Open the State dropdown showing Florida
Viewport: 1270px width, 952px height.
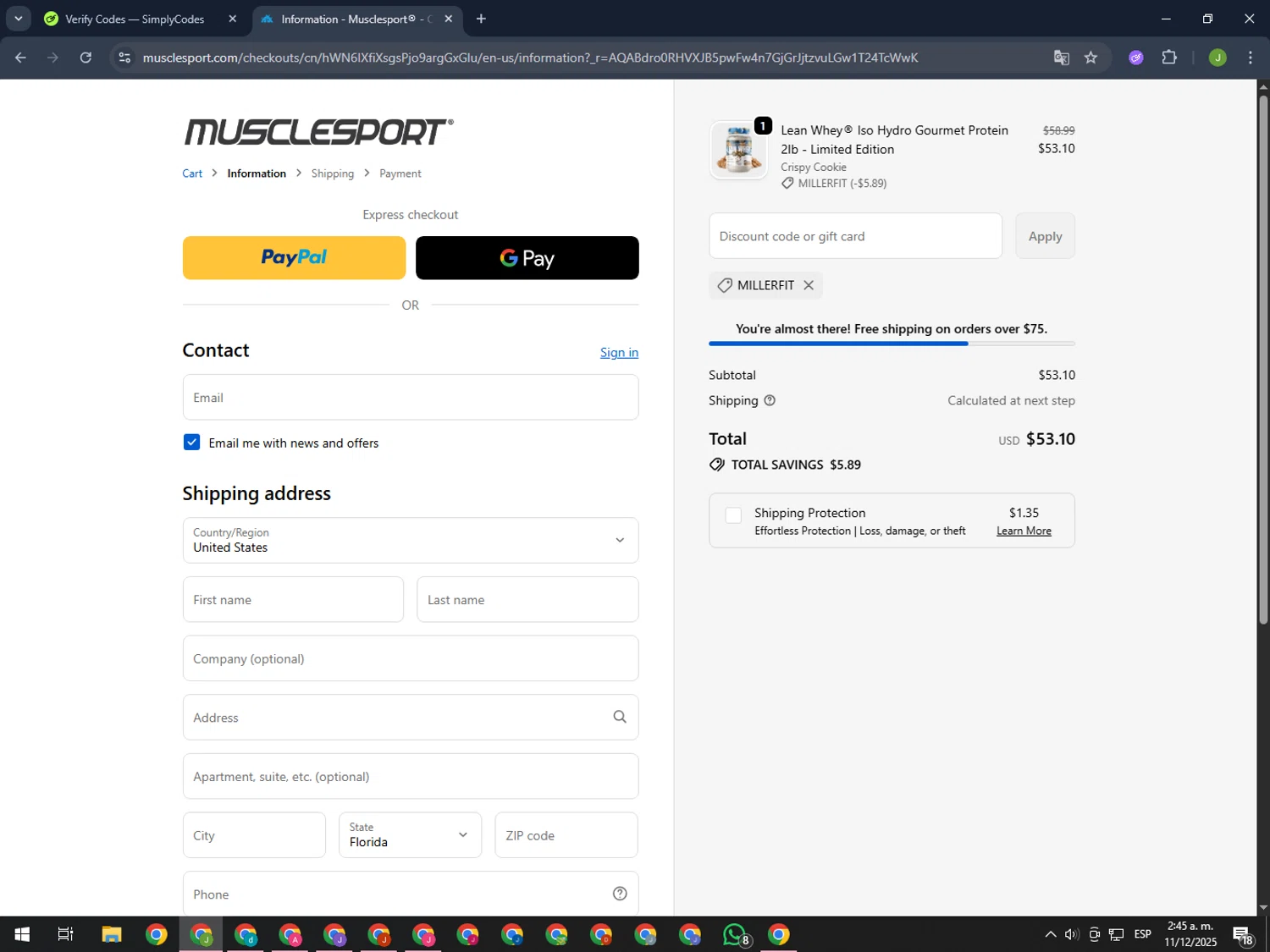click(x=411, y=835)
